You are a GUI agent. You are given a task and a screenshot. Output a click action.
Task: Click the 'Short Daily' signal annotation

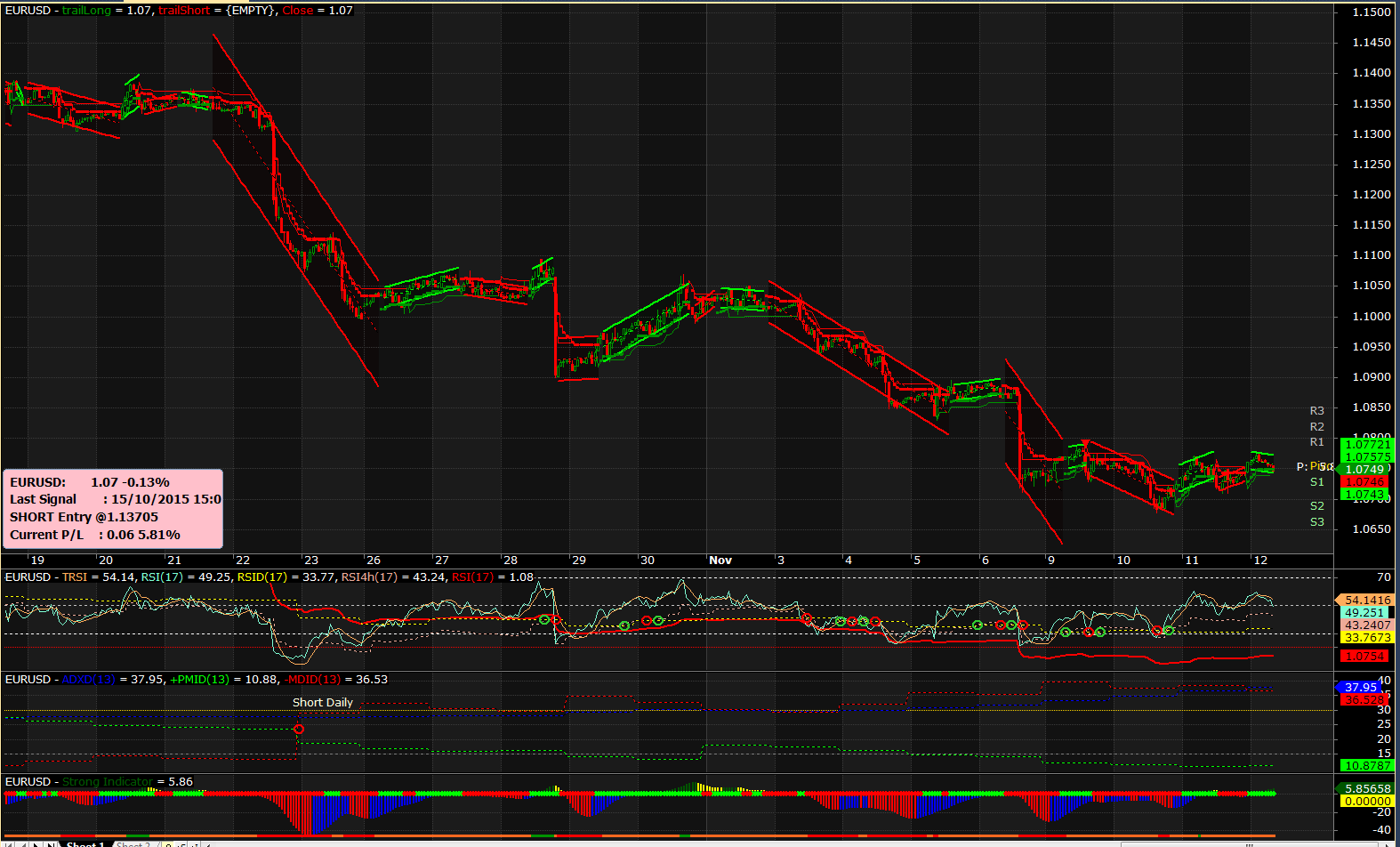[x=323, y=702]
